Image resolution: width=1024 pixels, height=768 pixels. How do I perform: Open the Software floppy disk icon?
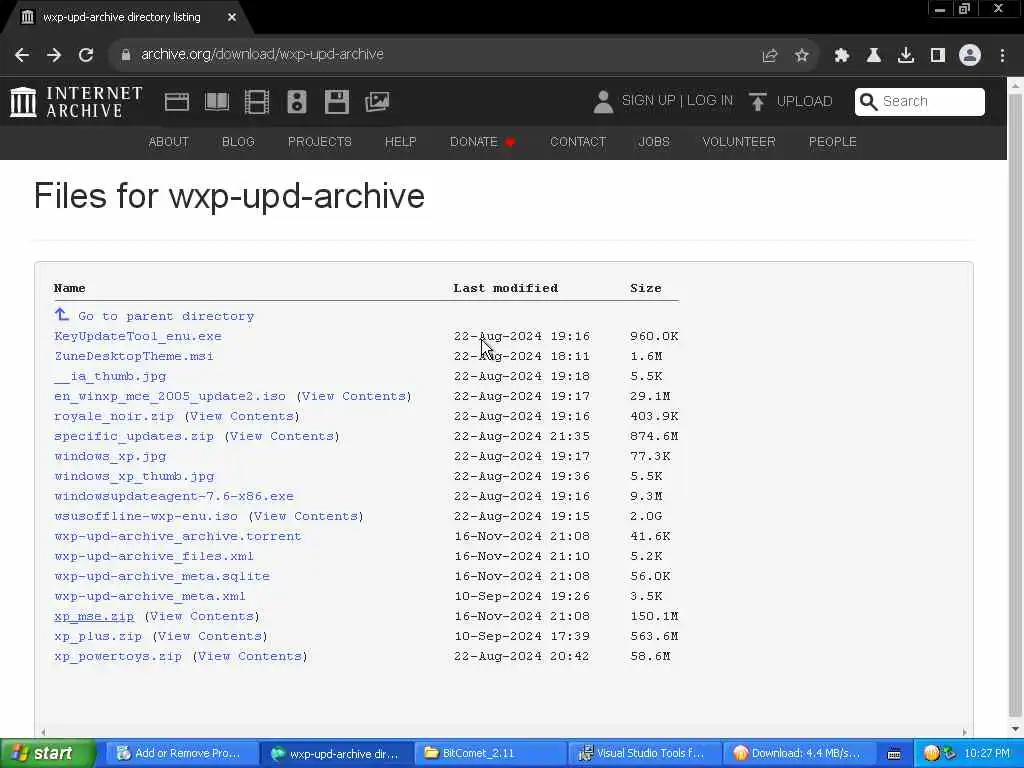click(x=337, y=102)
